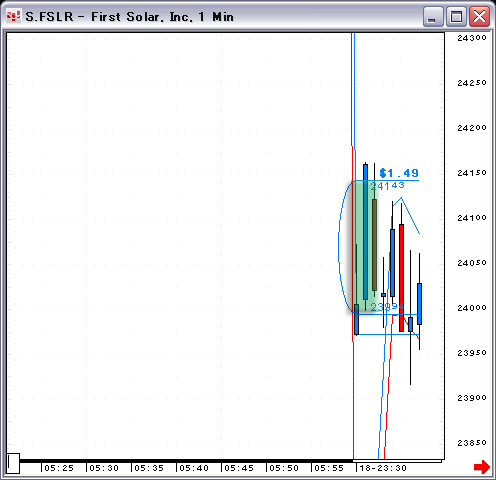Viewport: 496px width, 480px height.
Task: Click the 05:35 time axis label
Action: click(x=149, y=468)
